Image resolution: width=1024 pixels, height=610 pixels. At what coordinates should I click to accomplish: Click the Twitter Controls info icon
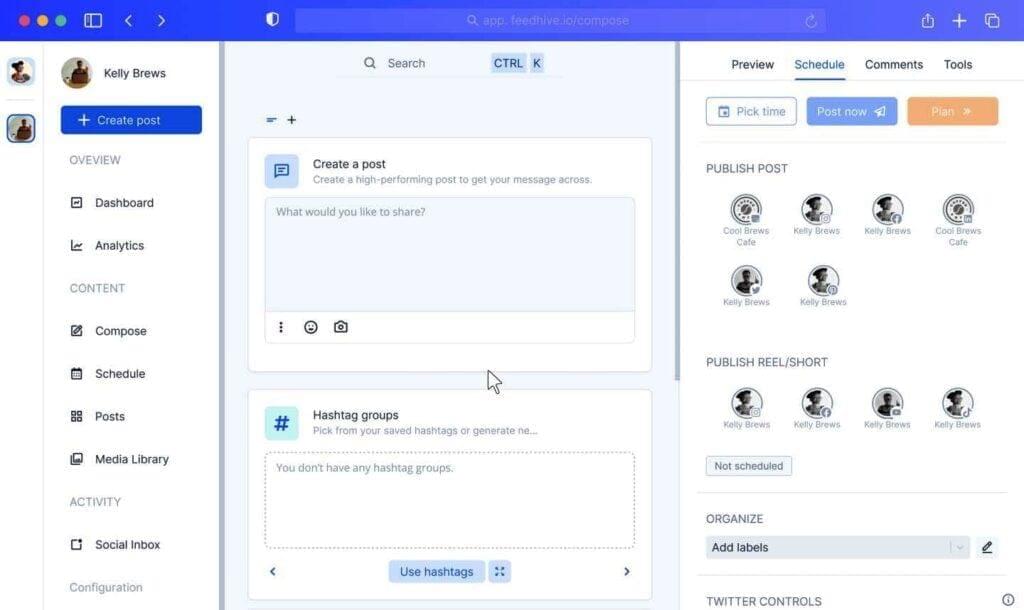tap(1008, 600)
